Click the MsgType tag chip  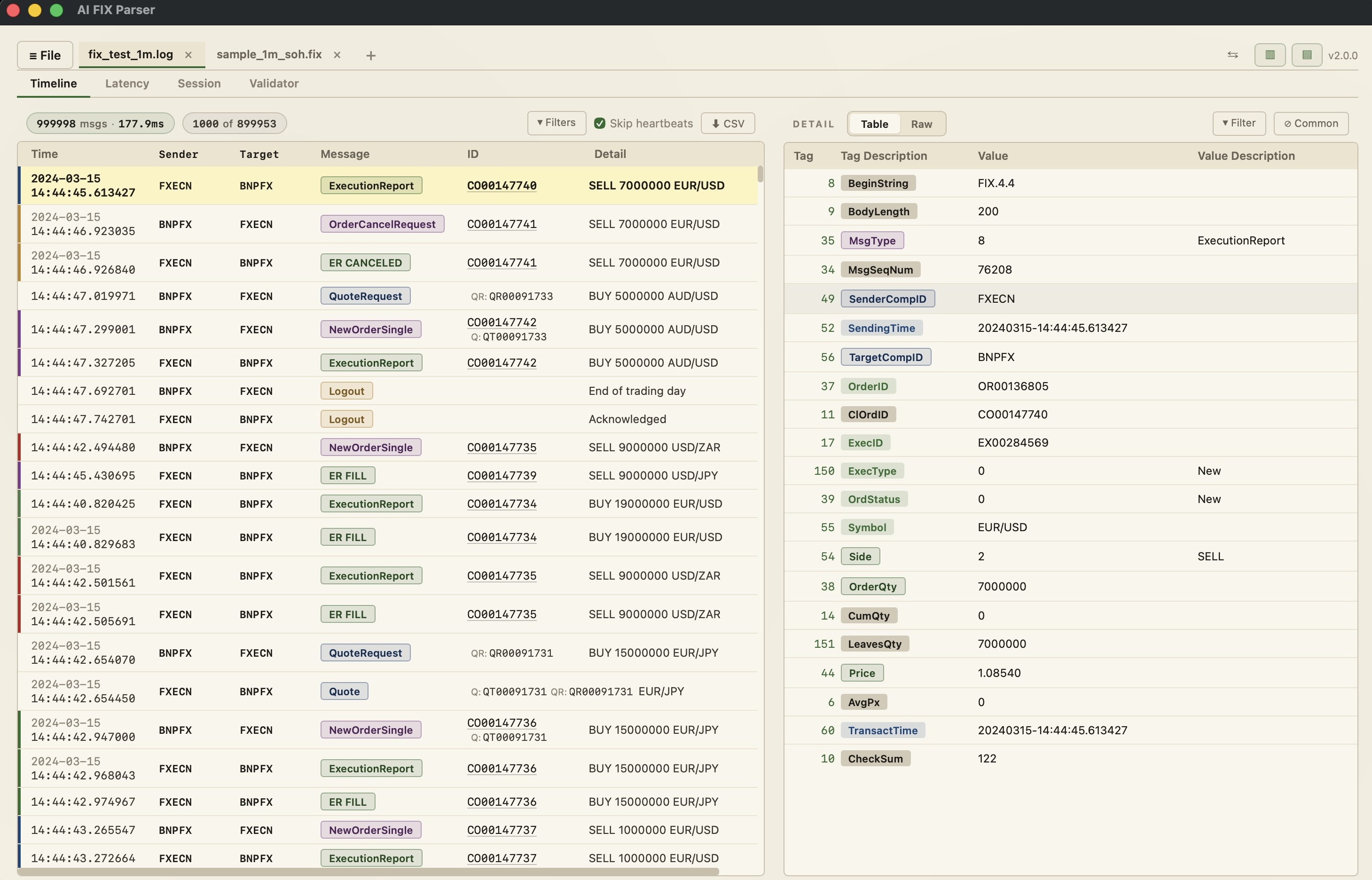872,240
